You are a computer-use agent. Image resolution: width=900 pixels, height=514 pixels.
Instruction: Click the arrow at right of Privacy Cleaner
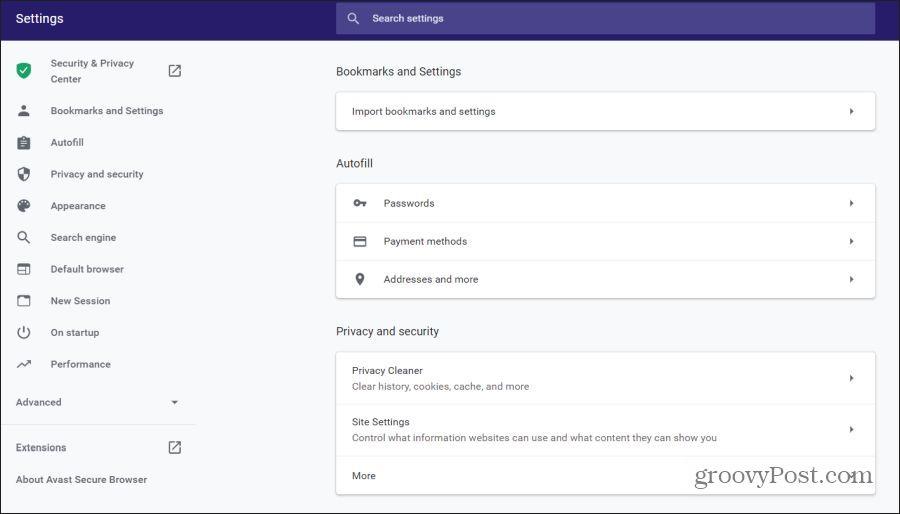point(851,378)
